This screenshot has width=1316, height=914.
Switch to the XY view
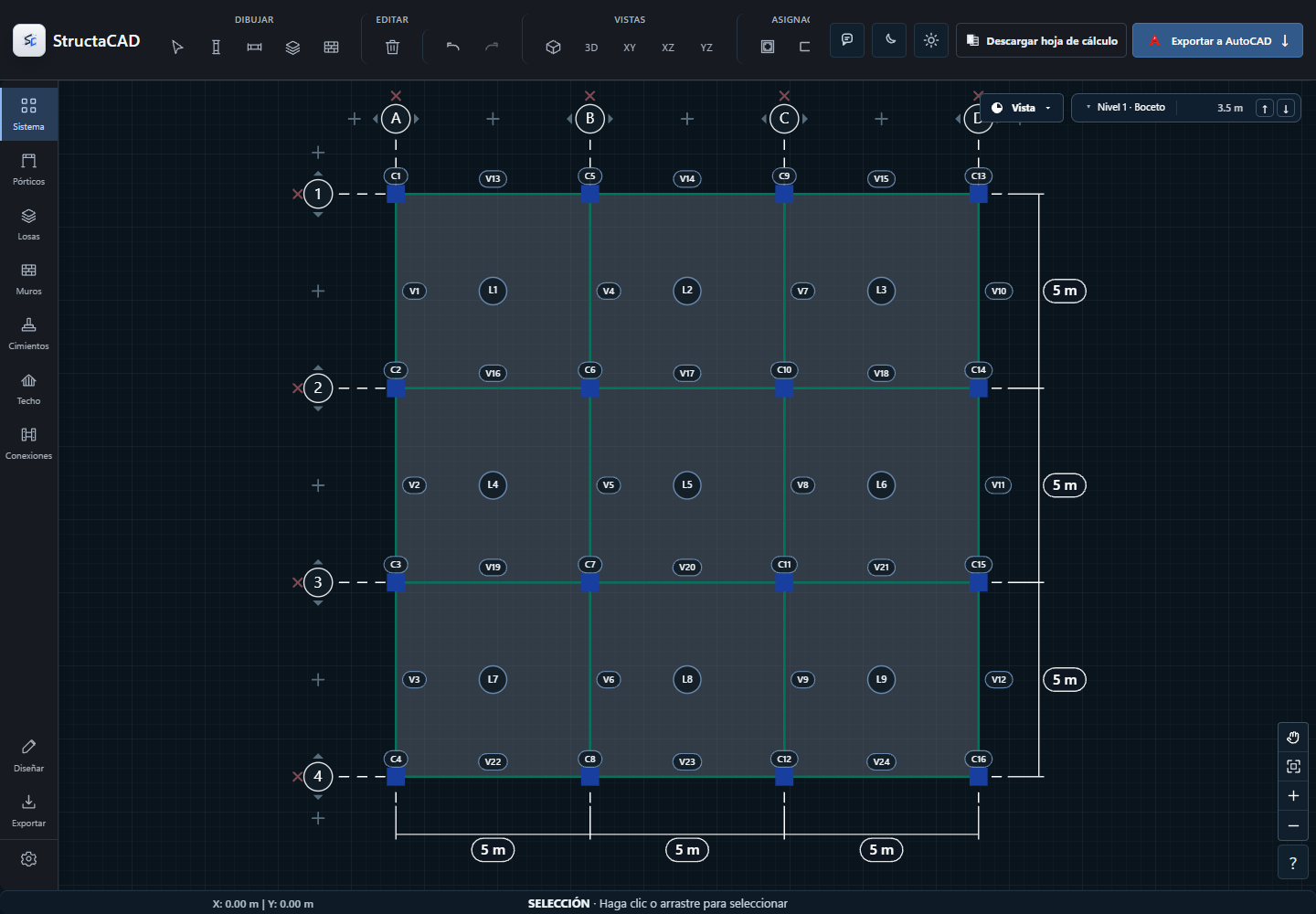(x=630, y=48)
